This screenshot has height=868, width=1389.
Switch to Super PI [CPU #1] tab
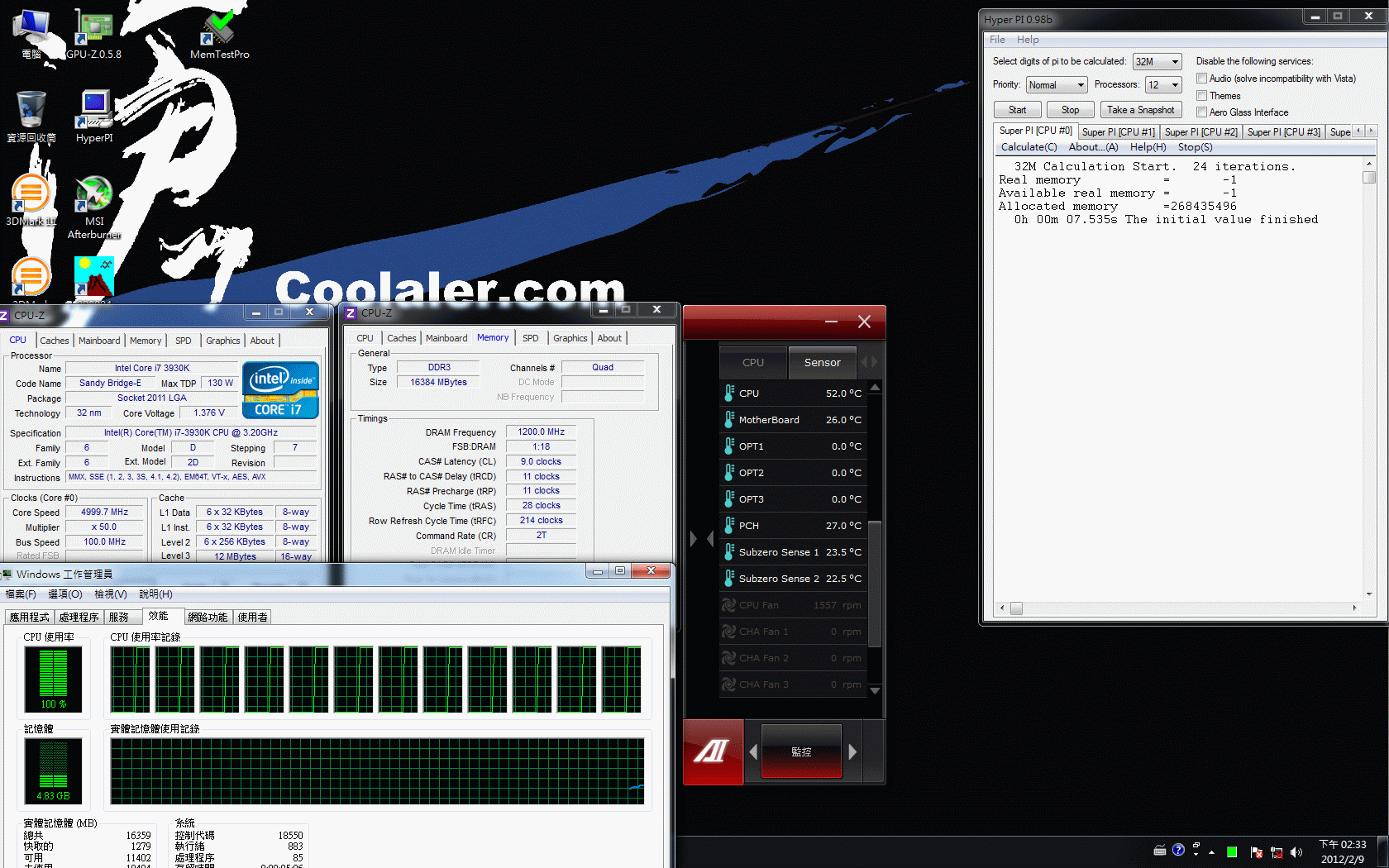click(1118, 132)
